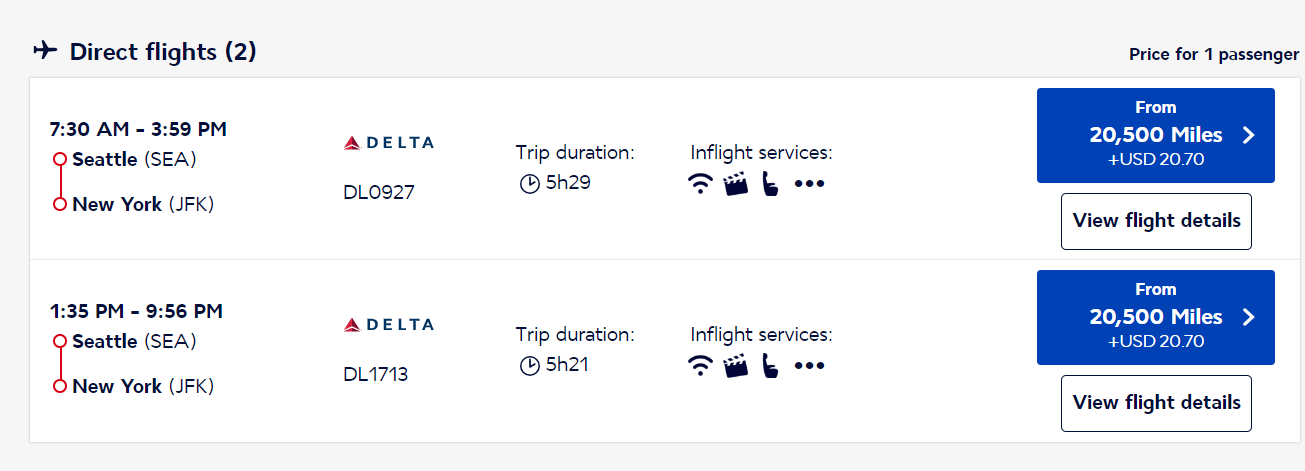Select the 20,500 Miles fare for DL1713
Image resolution: width=1305 pixels, height=471 pixels.
1155,317
